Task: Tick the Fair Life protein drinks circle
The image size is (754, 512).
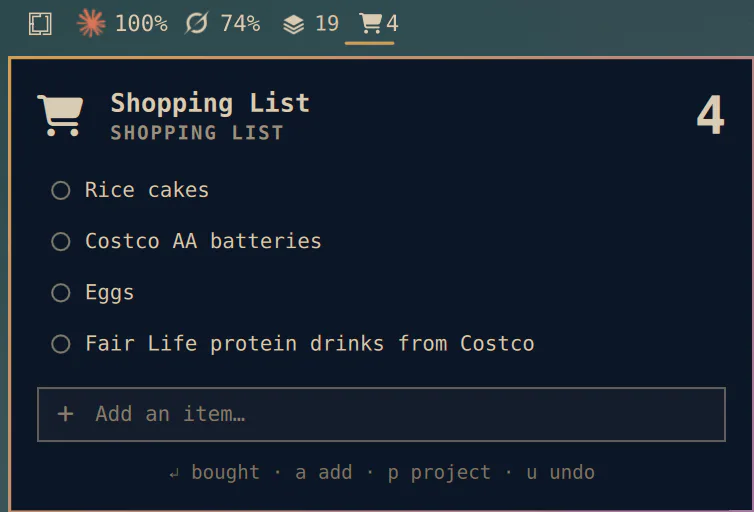Action: [61, 344]
